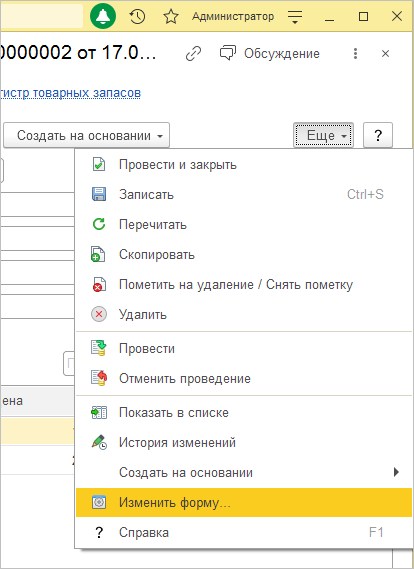Open История изменений entry
This screenshot has width=414, height=569.
(x=244, y=443)
